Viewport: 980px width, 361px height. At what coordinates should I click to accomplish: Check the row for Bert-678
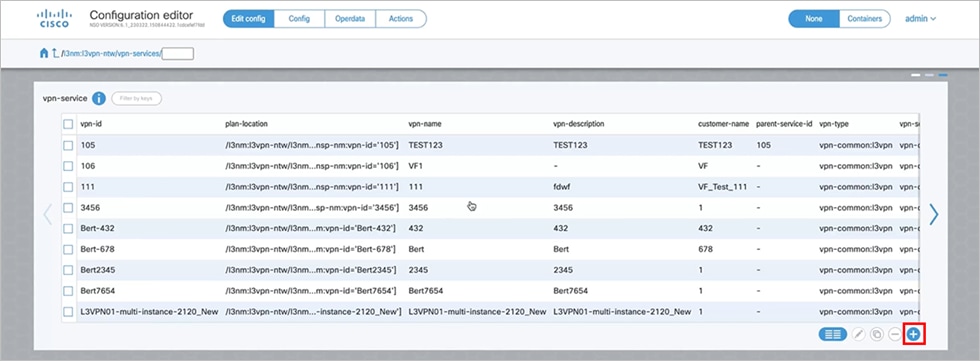[x=68, y=249]
